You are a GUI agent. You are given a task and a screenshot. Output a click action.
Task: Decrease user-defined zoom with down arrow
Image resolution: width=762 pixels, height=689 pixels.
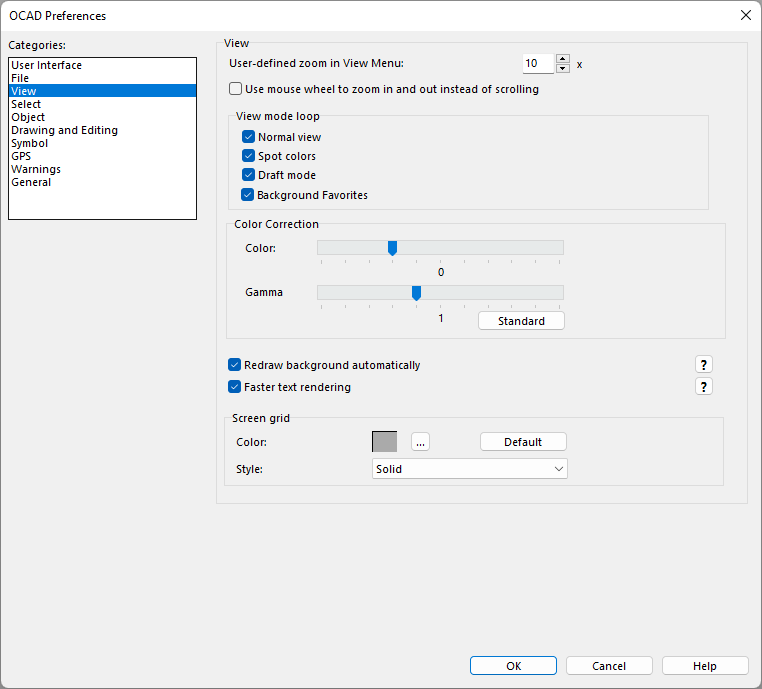563,68
